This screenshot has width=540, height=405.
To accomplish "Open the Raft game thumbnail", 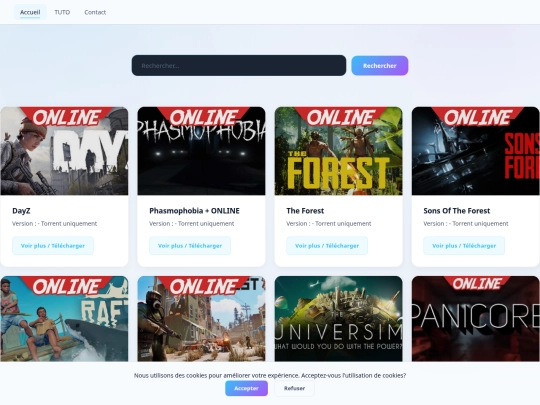I will coord(64,319).
